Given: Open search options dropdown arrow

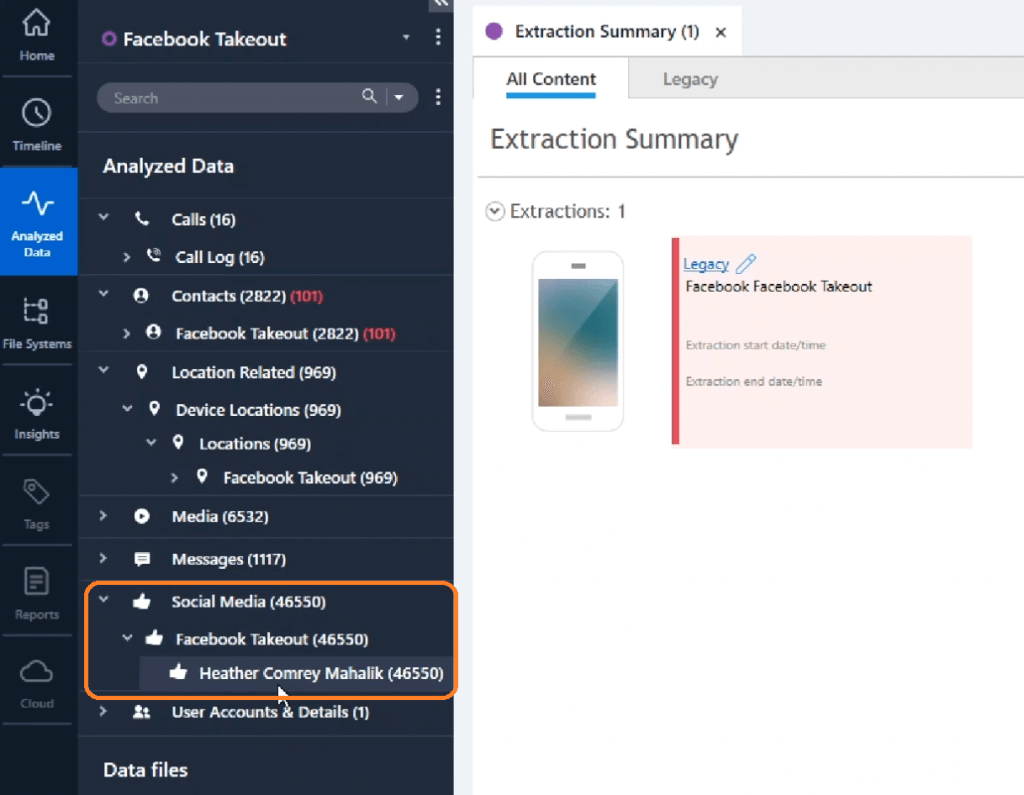Looking at the screenshot, I should pos(398,97).
